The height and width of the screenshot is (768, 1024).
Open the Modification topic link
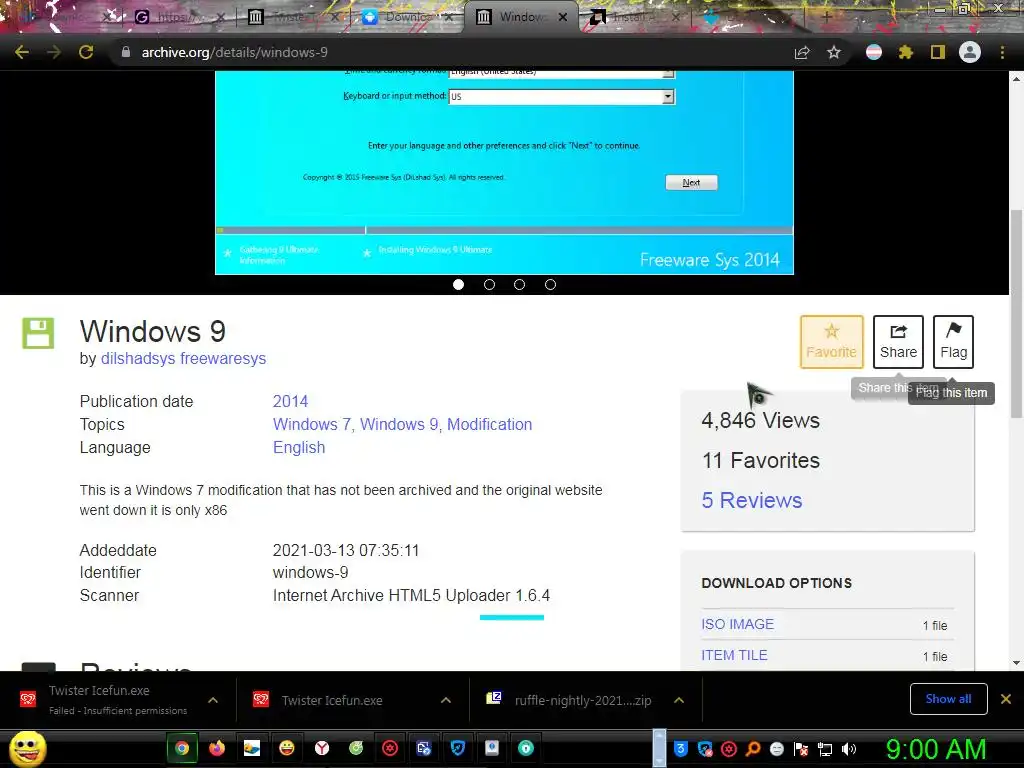[x=490, y=424]
